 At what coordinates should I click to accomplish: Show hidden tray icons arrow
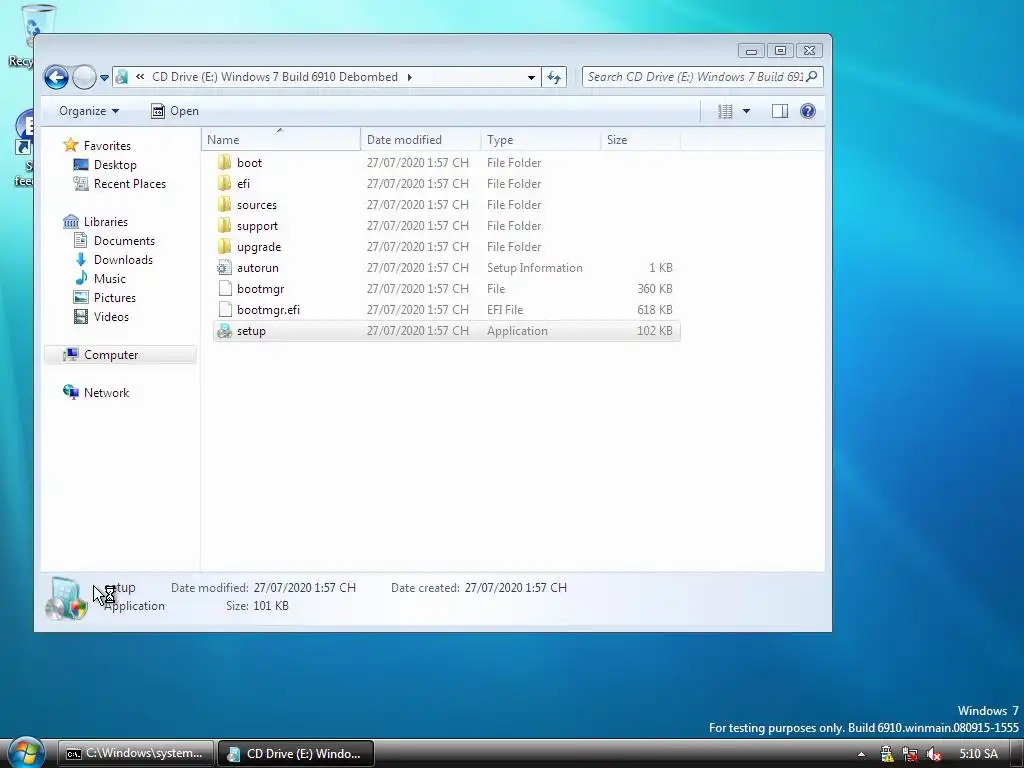point(861,754)
